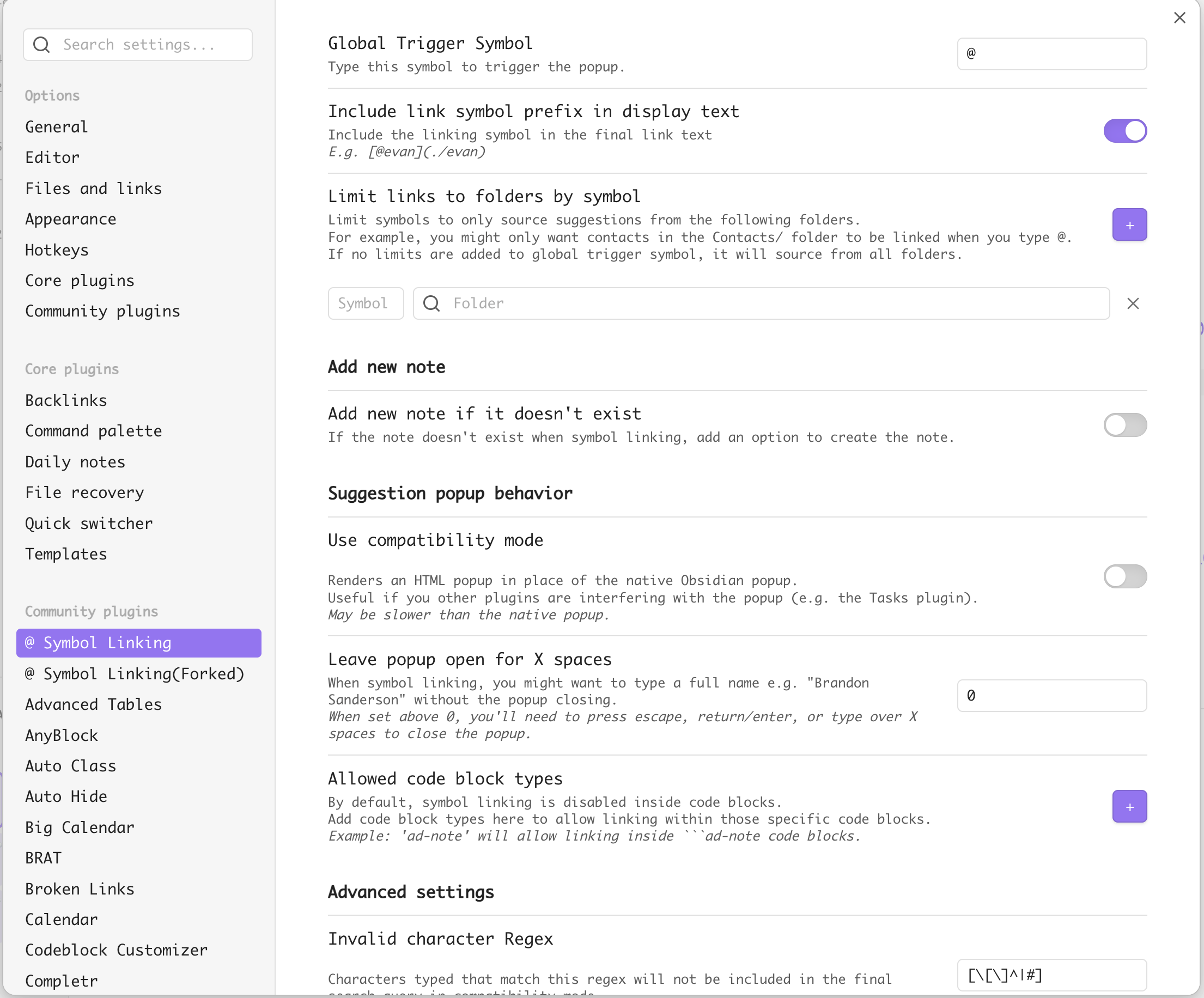Open Hotkeys settings section
Image resolution: width=1204 pixels, height=998 pixels.
pos(57,250)
